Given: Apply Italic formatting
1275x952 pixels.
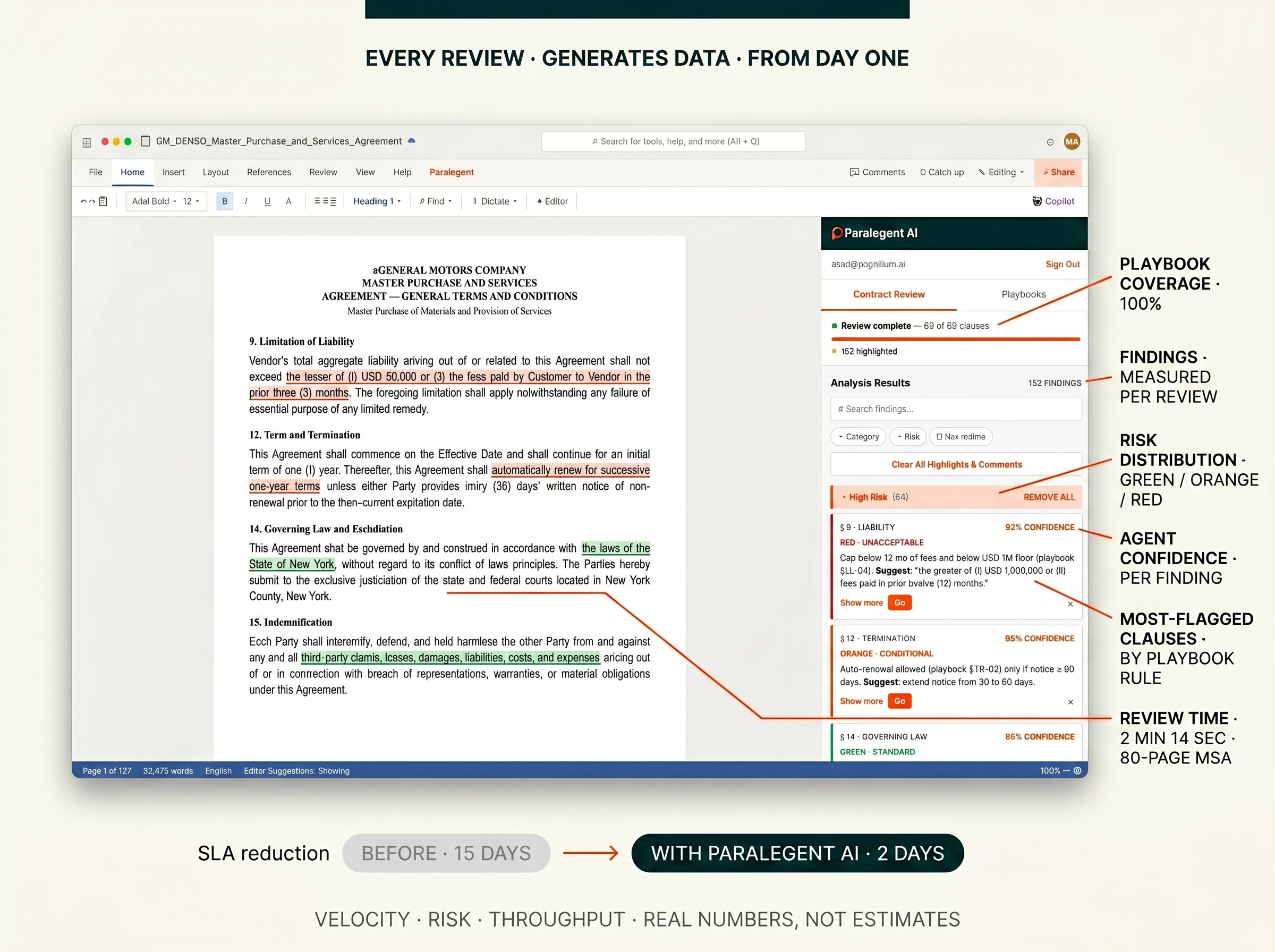Looking at the screenshot, I should [x=246, y=201].
